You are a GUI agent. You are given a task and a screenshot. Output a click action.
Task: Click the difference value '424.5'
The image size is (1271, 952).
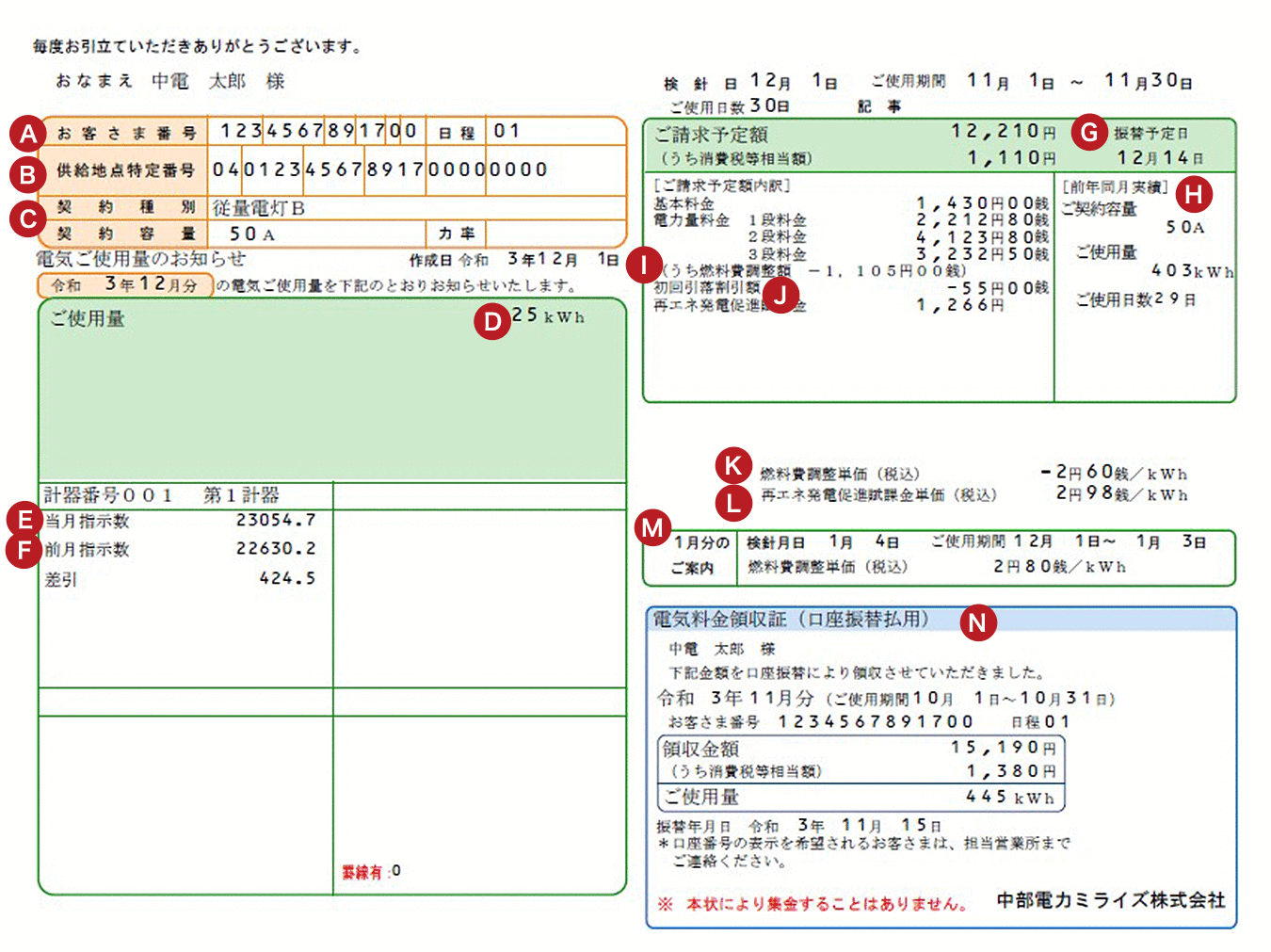(x=287, y=578)
